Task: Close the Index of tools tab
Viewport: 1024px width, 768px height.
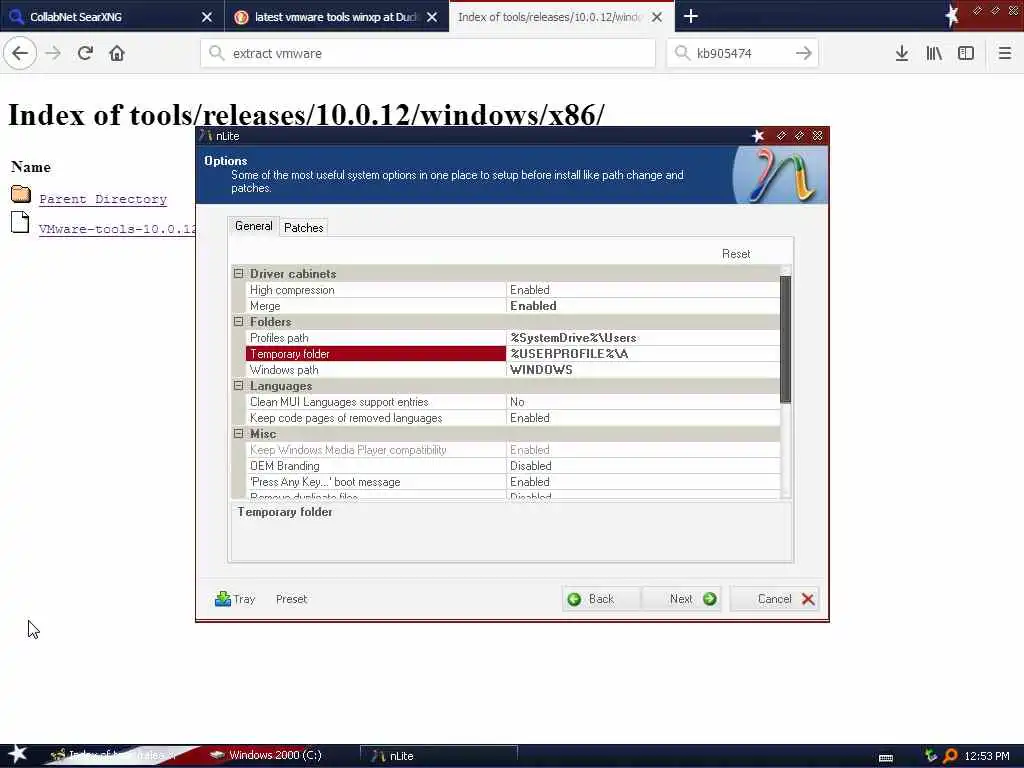Action: 657,17
